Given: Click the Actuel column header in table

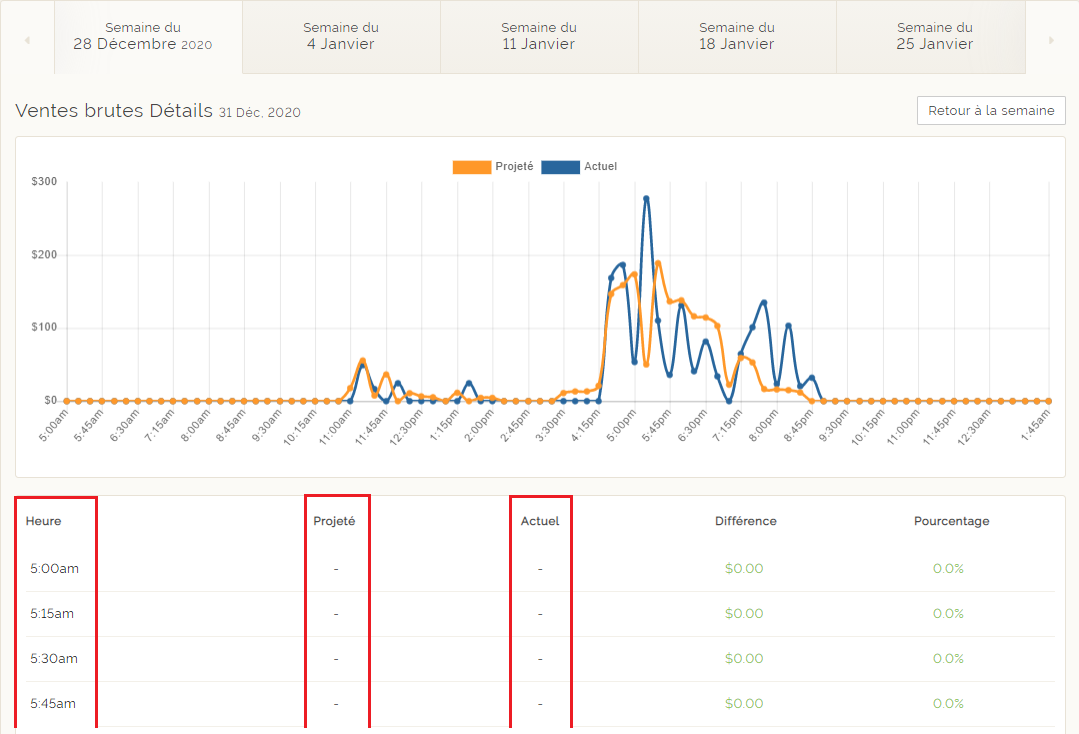Looking at the screenshot, I should [x=540, y=521].
